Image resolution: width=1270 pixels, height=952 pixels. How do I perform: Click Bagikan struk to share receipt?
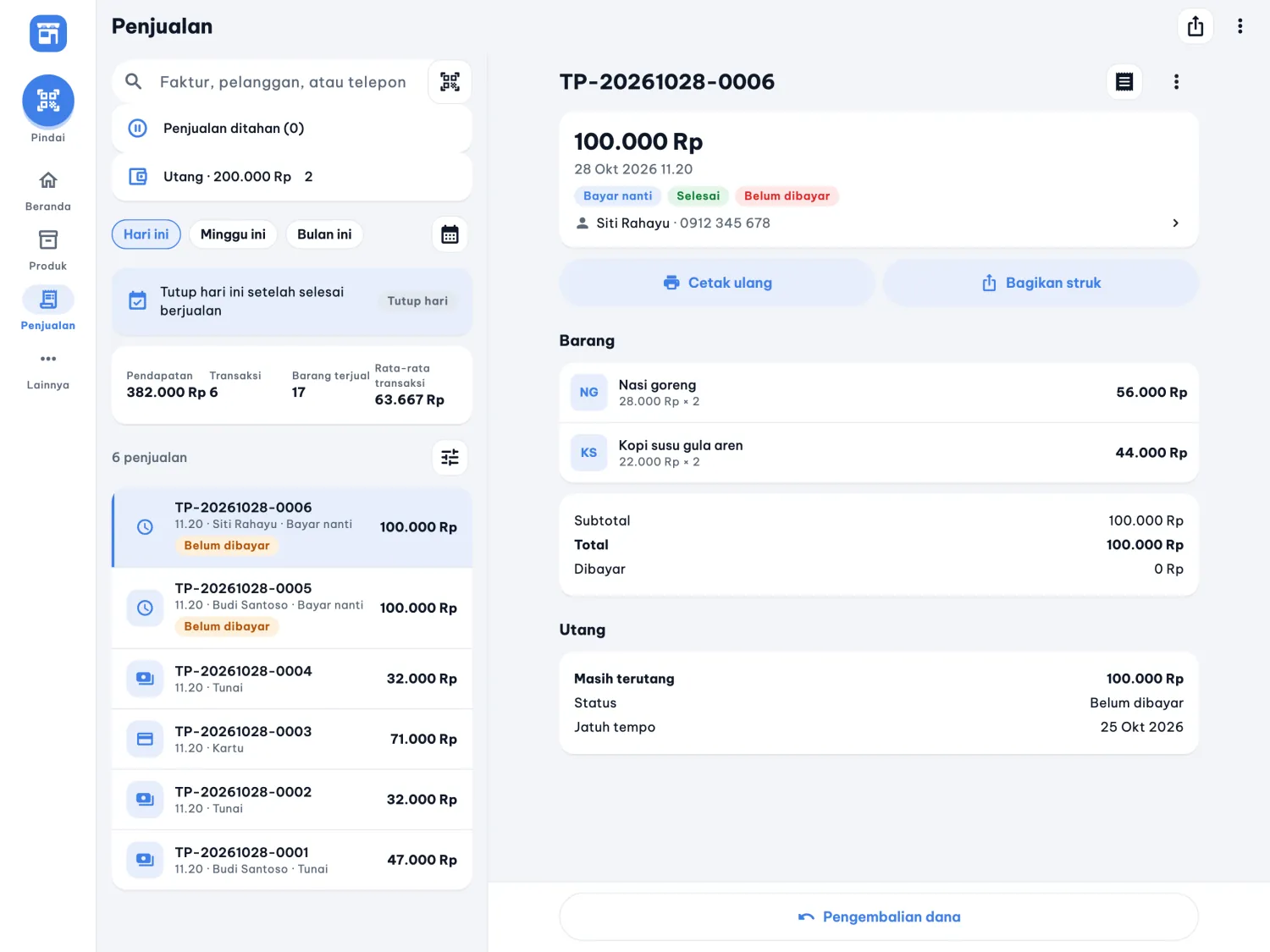click(1041, 283)
